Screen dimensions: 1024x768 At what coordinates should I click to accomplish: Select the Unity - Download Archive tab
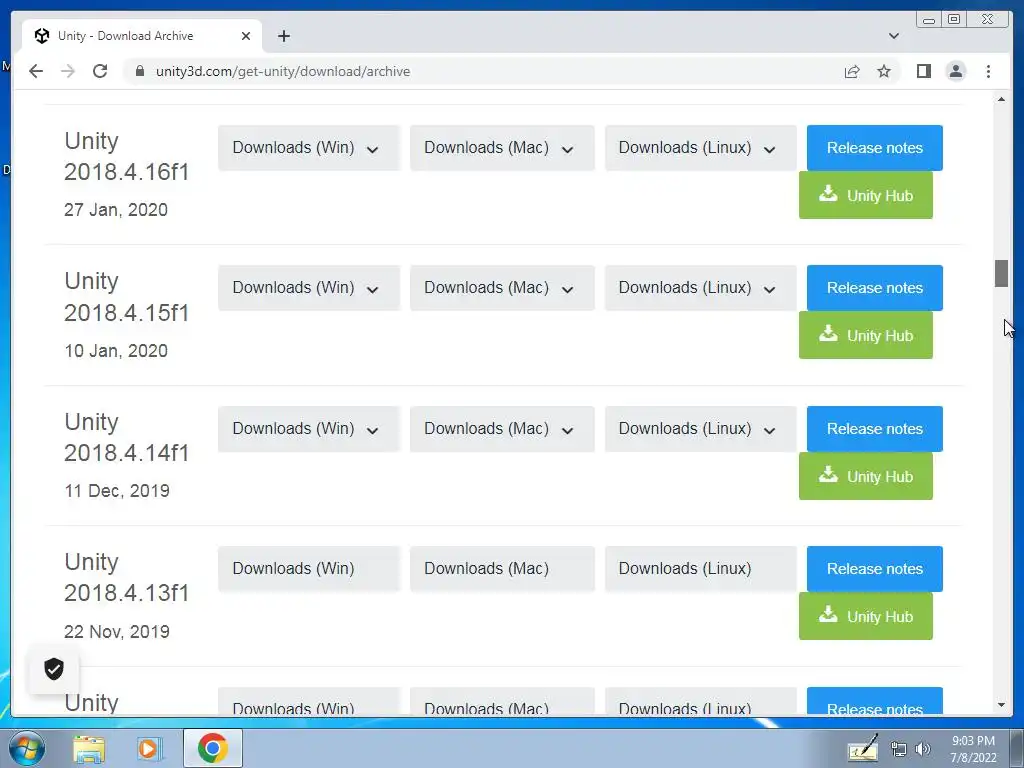click(142, 36)
